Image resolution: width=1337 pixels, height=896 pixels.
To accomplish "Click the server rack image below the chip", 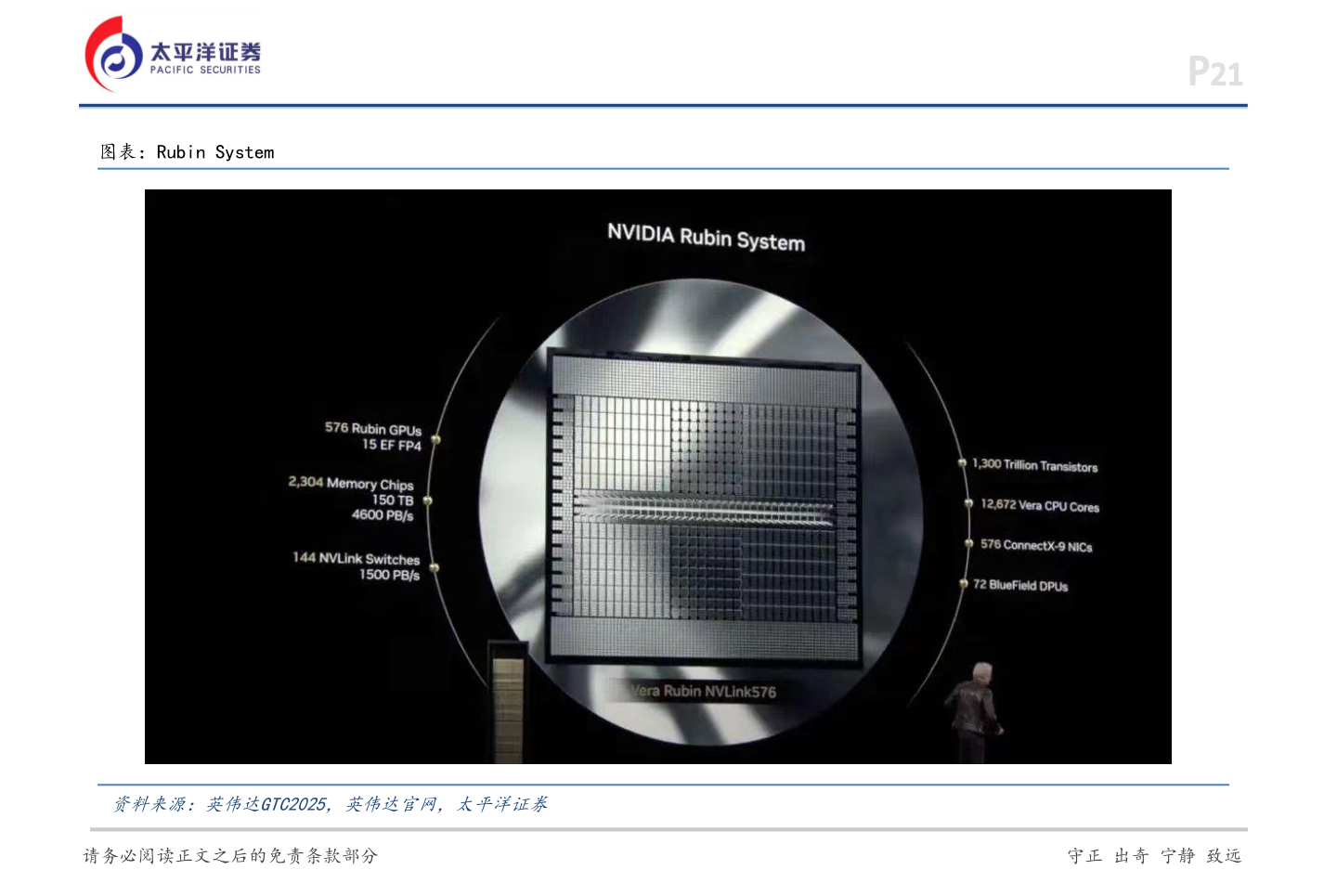I will [x=507, y=701].
